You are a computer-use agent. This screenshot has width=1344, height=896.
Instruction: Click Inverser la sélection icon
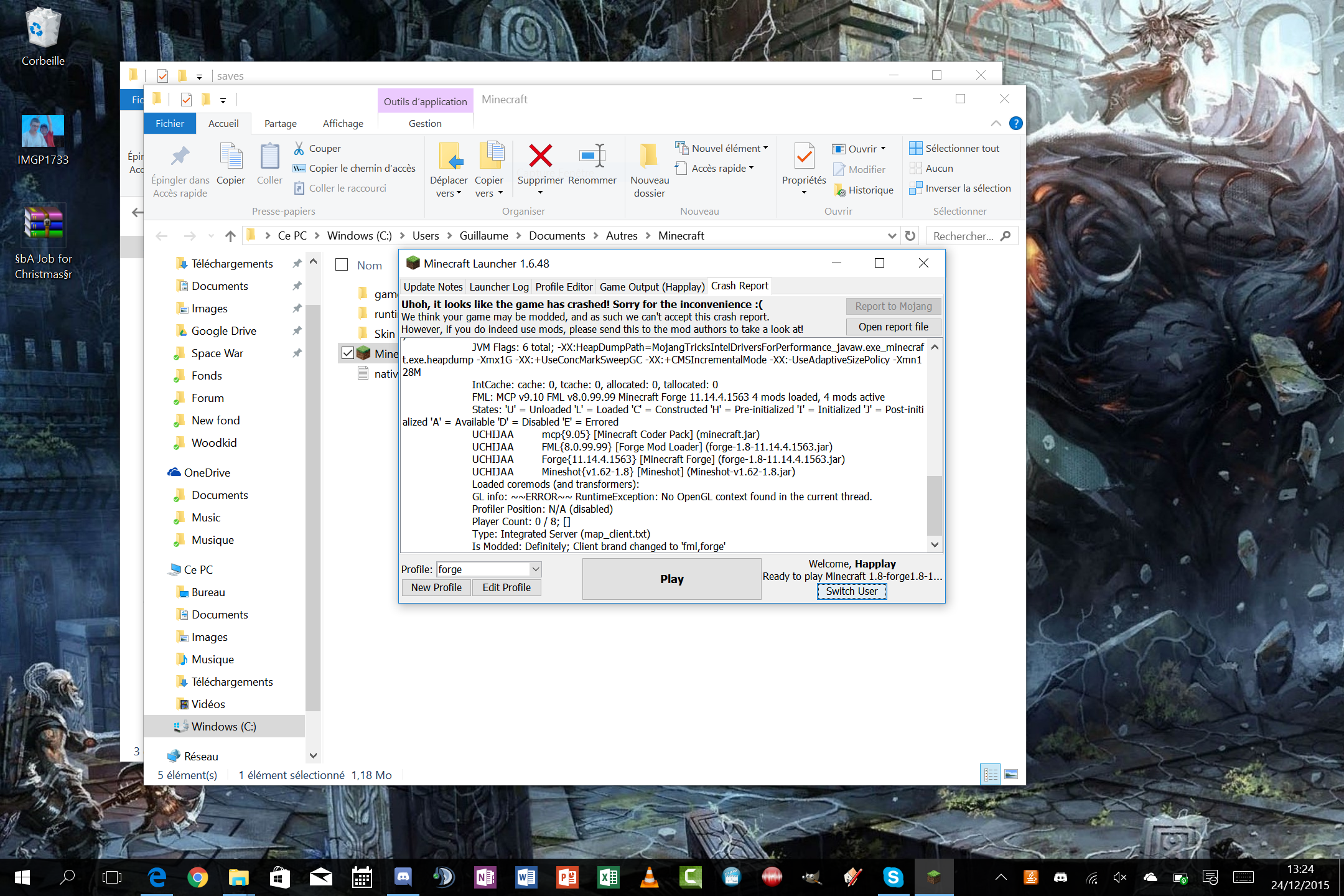(915, 188)
